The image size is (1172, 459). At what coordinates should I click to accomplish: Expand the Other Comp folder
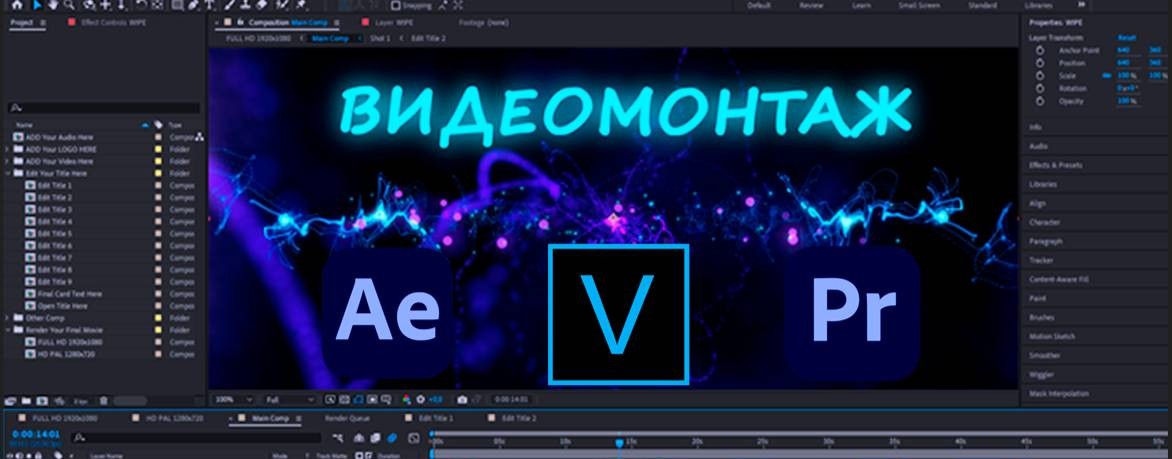[x=8, y=318]
